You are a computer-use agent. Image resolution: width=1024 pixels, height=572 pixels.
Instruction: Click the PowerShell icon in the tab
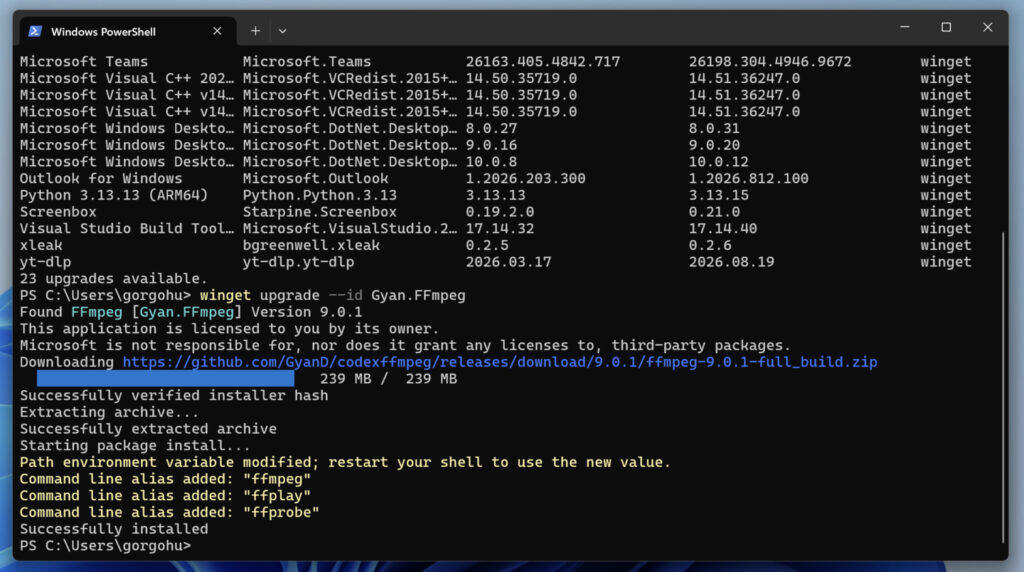pyautogui.click(x=35, y=31)
